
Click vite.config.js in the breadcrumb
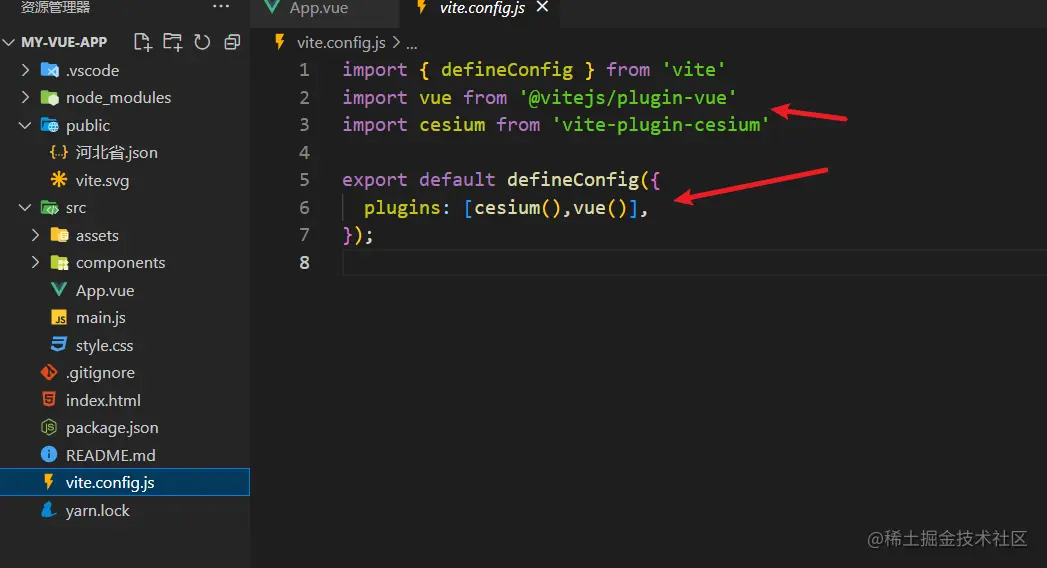[341, 42]
